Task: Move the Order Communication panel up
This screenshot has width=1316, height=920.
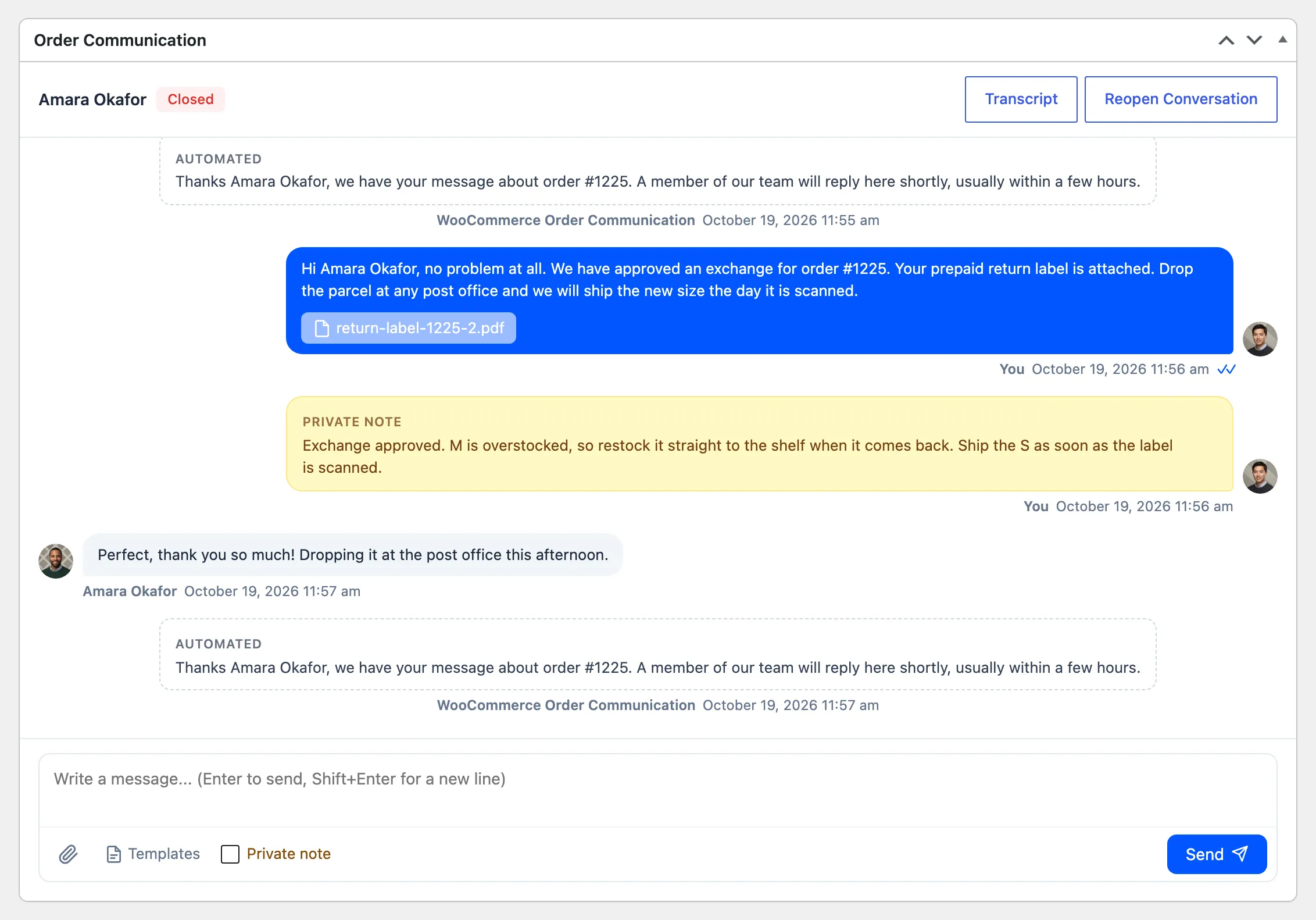Action: tap(1226, 40)
